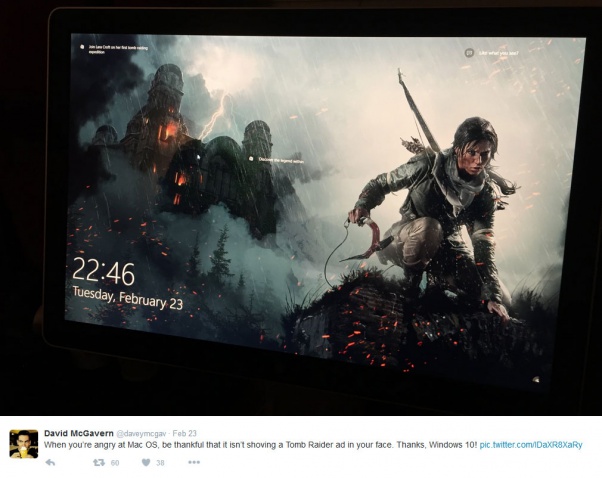The width and height of the screenshot is (602, 478).
Task: Click the 22:46 lock screen clock
Action: pos(104,272)
